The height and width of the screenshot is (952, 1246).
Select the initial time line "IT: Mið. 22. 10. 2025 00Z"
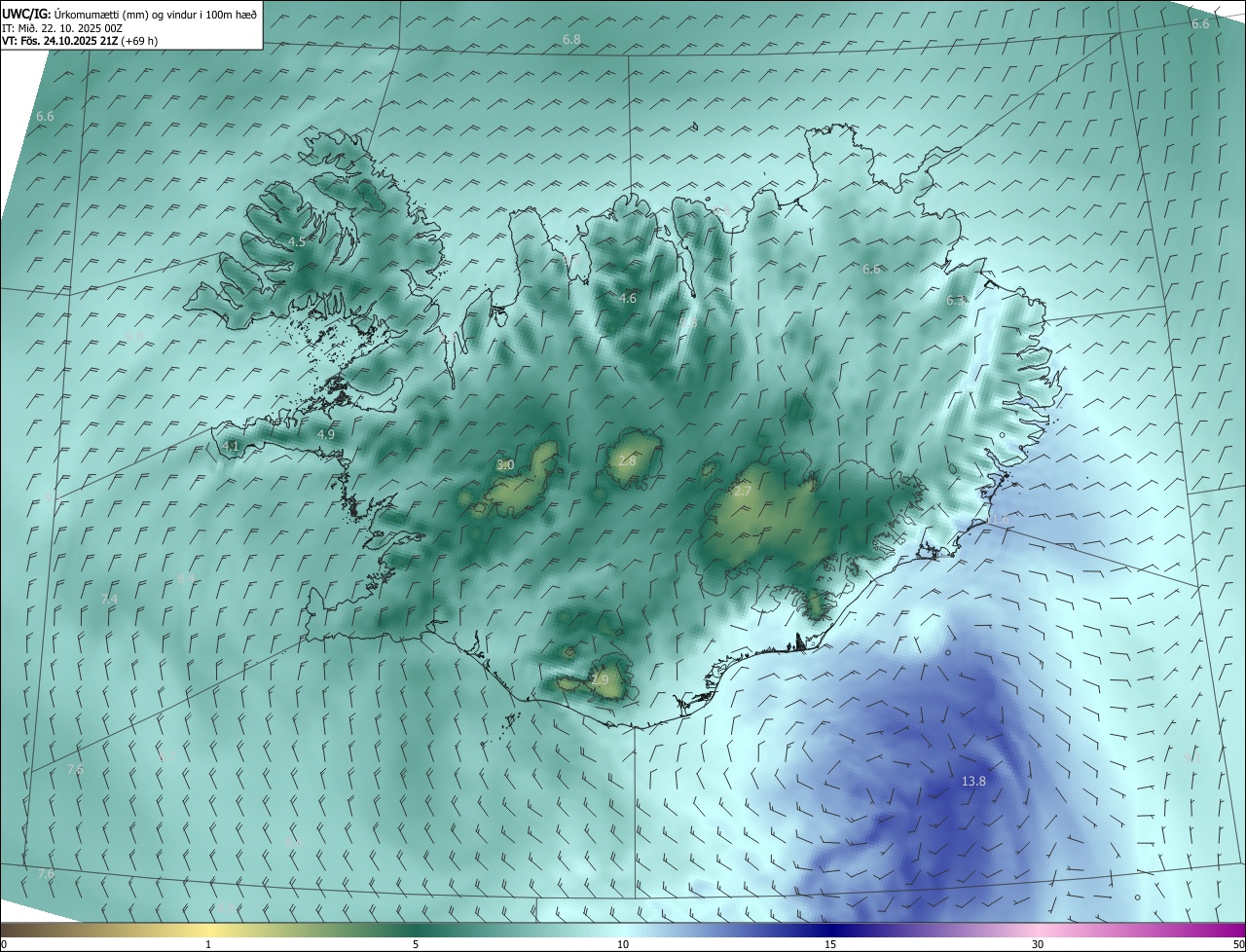tap(62, 28)
